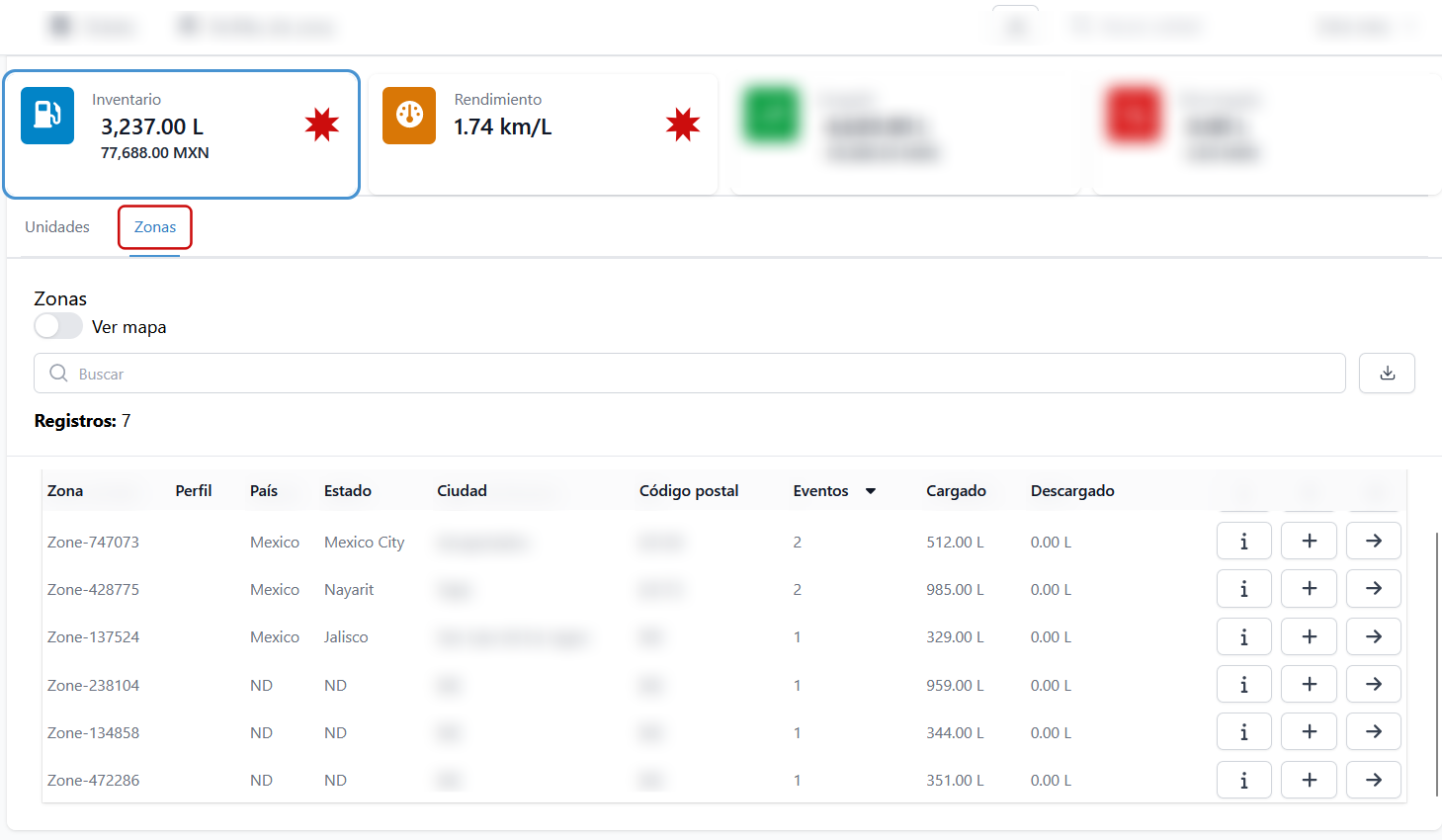Screen dimensions: 1442x840
Task: Sort by Eventos column dropdown arrow
Action: [x=871, y=491]
